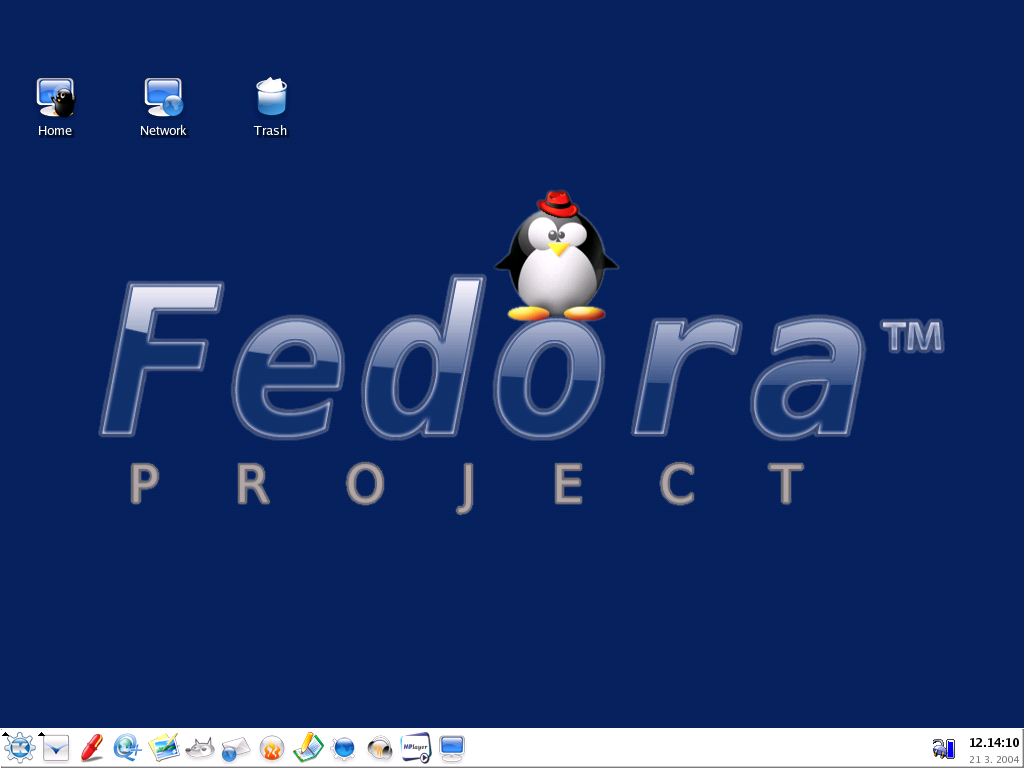Launch the MPlayer icon
This screenshot has height=768, width=1024.
(416, 748)
